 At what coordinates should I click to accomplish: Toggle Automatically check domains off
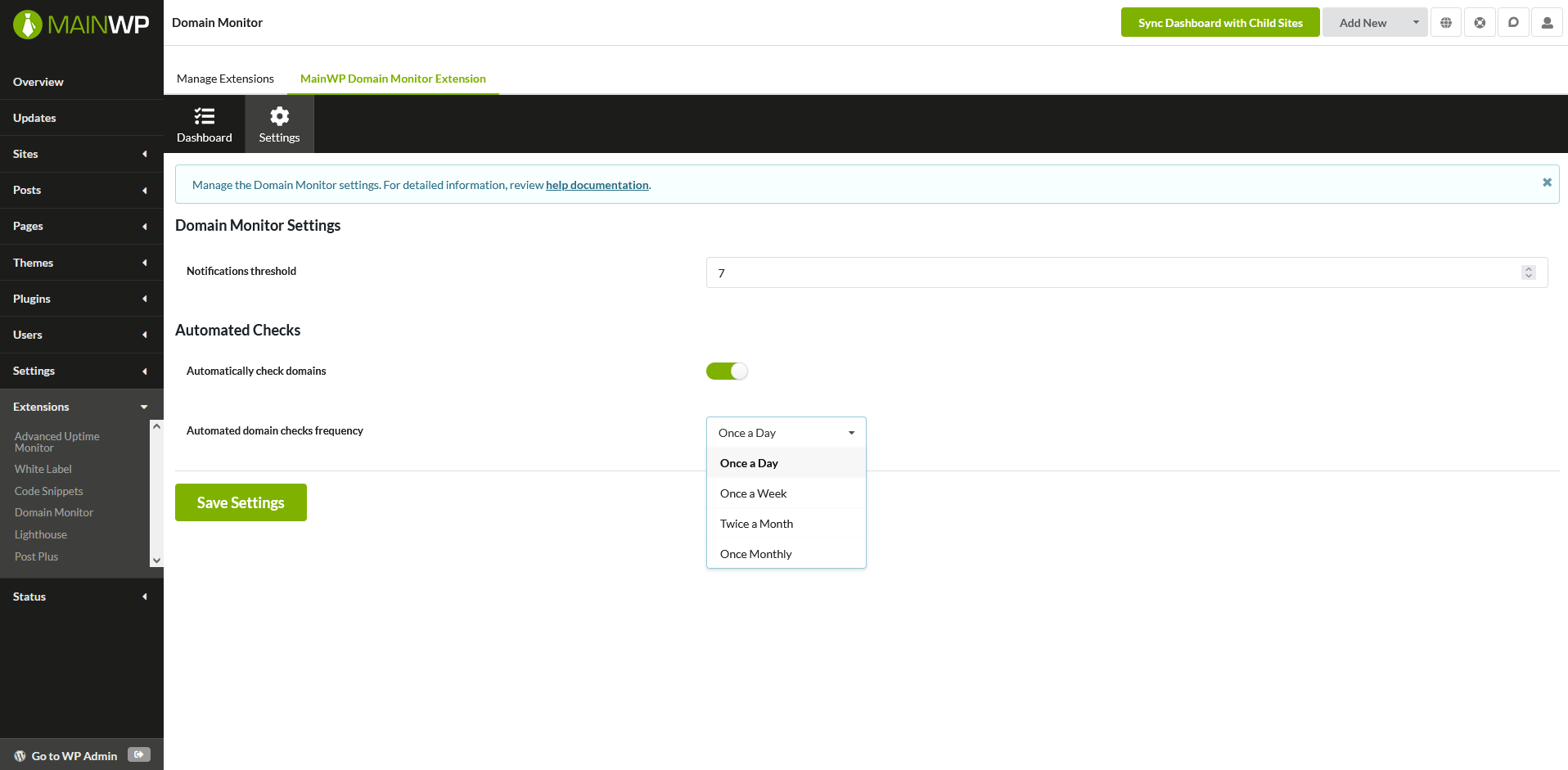pos(726,371)
